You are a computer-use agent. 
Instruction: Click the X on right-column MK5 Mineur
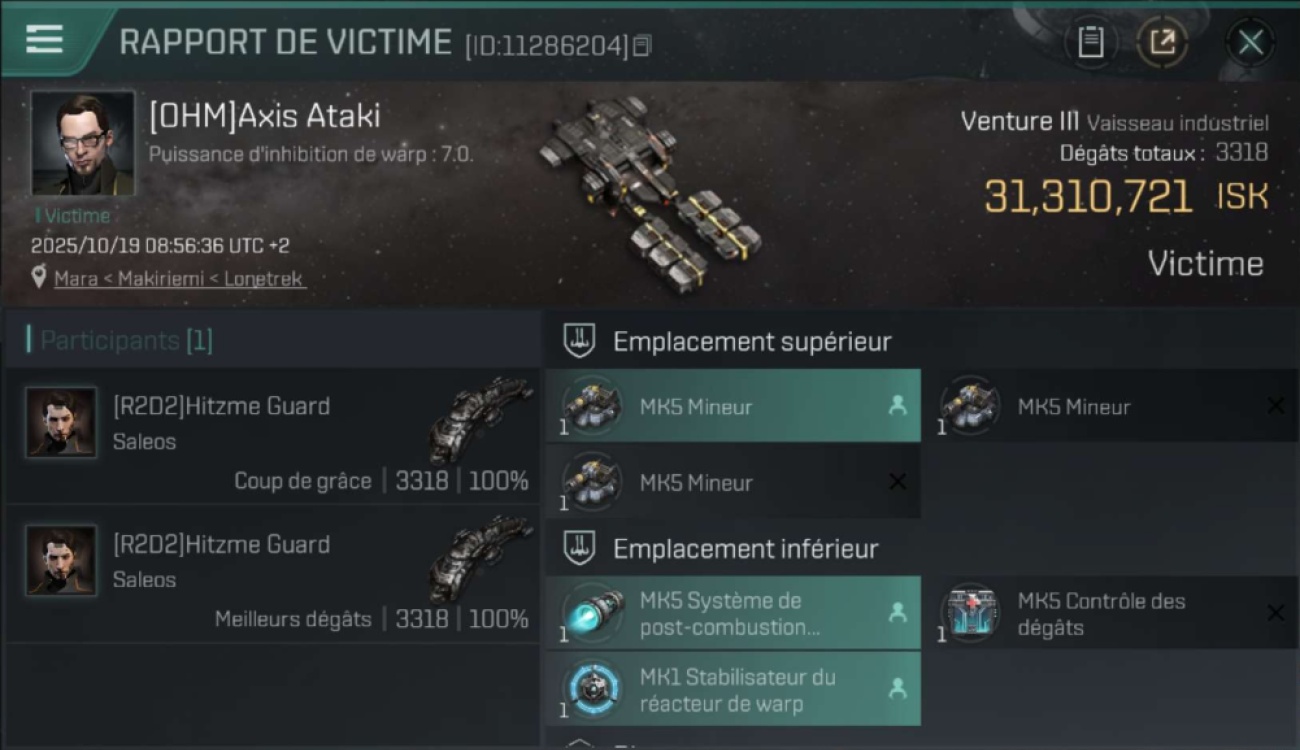point(1275,405)
